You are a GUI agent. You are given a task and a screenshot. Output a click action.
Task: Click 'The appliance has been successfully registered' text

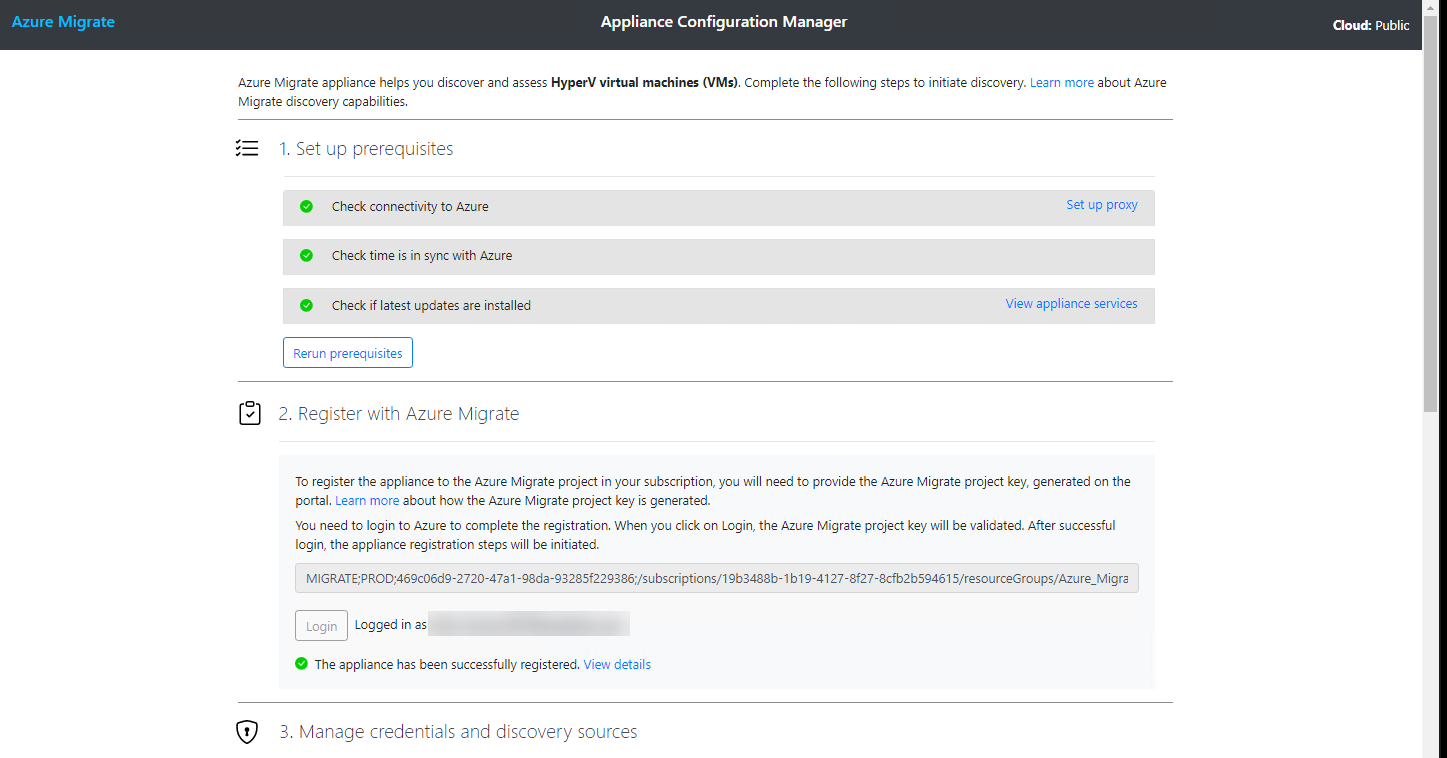447,664
